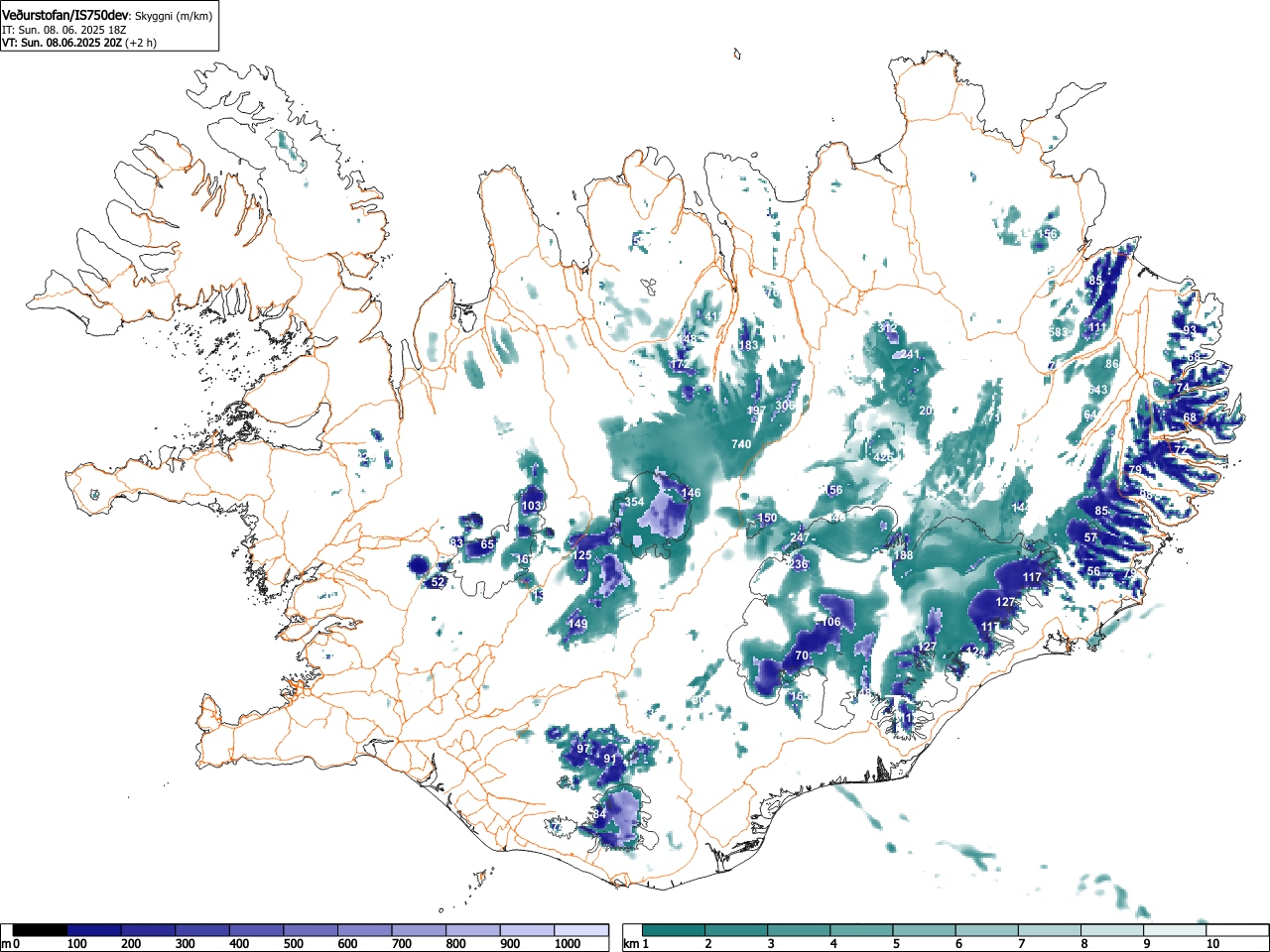
Task: Click the '1000' label on the metre legend
Action: pos(567,944)
